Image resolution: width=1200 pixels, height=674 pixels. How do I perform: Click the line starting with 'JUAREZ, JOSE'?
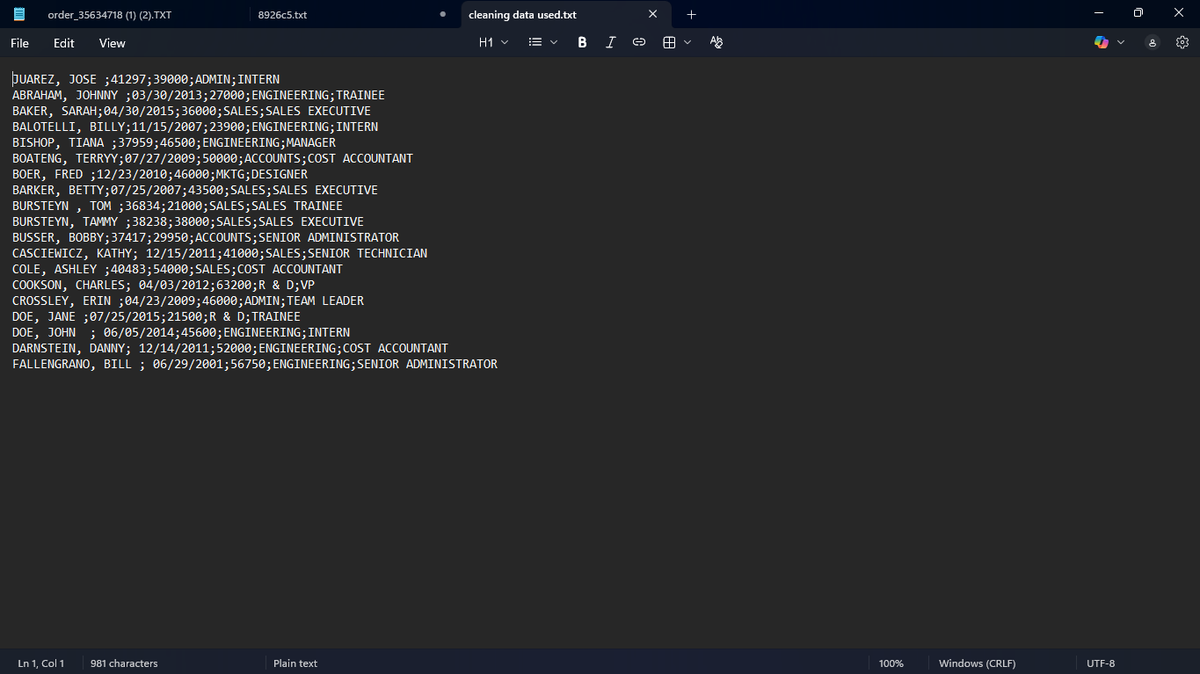(146, 79)
